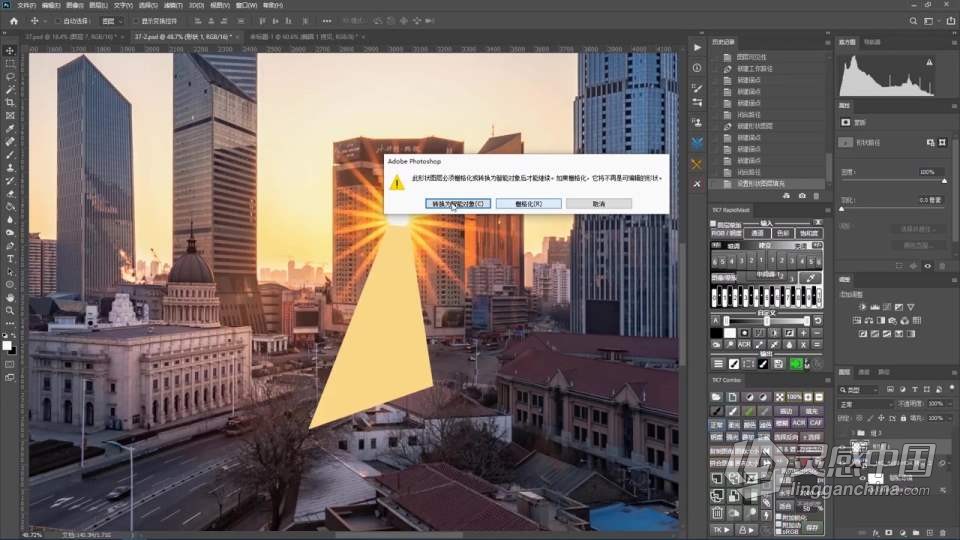The height and width of the screenshot is (540, 960).
Task: Click the open folder icon in TK7 Combo
Action: [x=716, y=397]
